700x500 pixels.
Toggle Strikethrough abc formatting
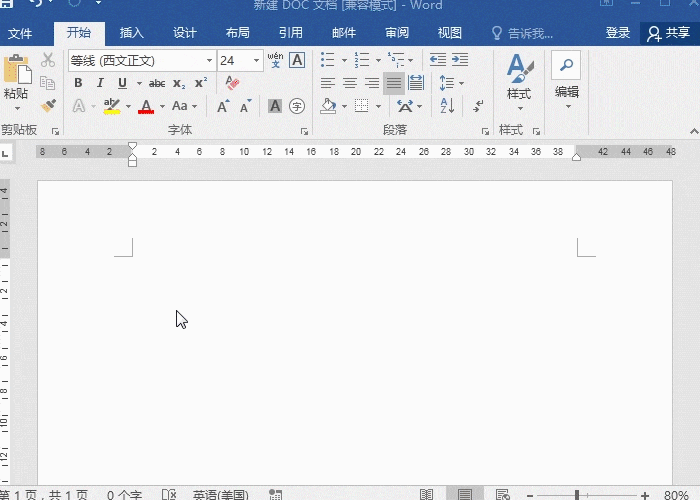point(157,83)
